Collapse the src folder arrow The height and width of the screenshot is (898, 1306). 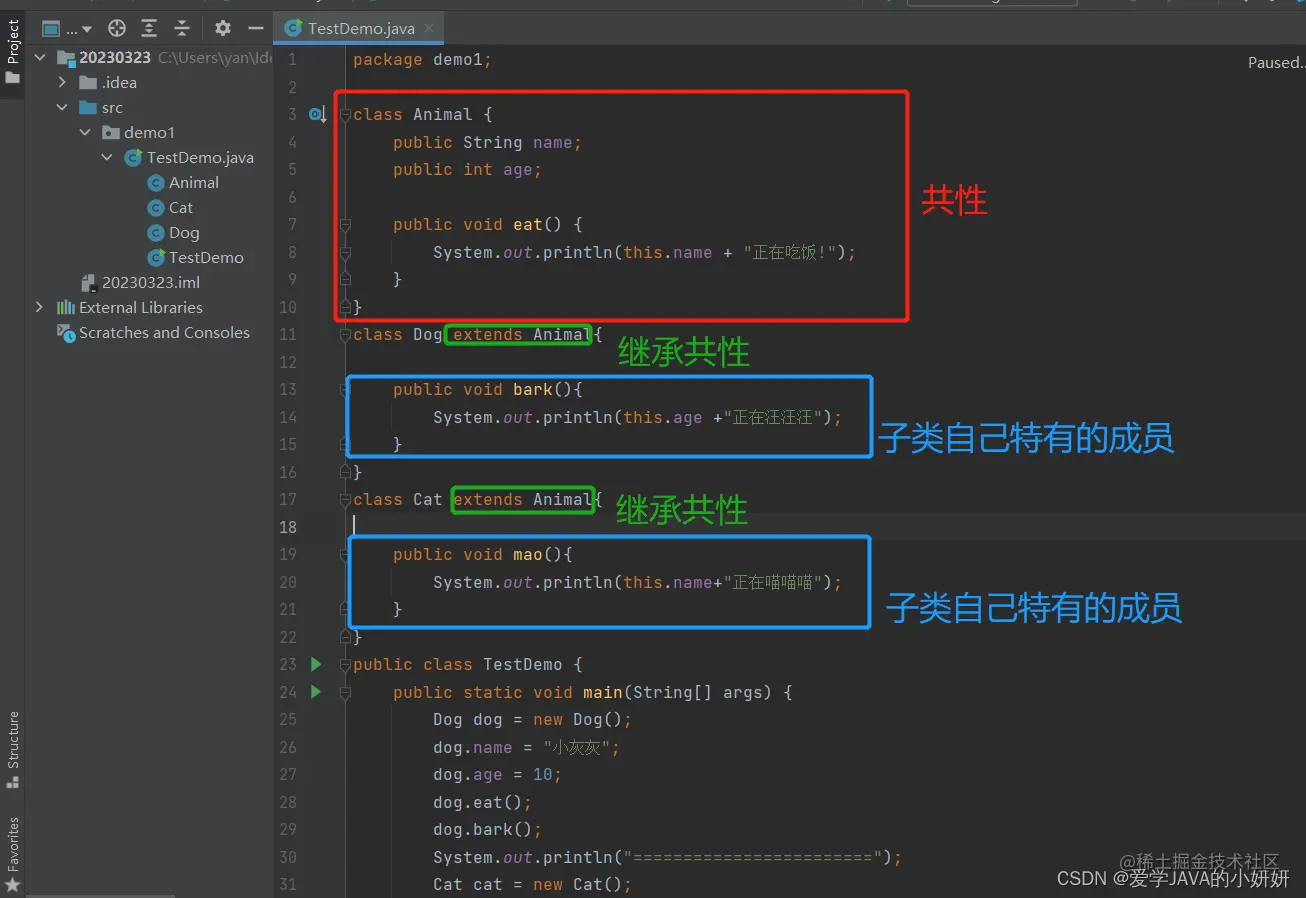tap(62, 107)
